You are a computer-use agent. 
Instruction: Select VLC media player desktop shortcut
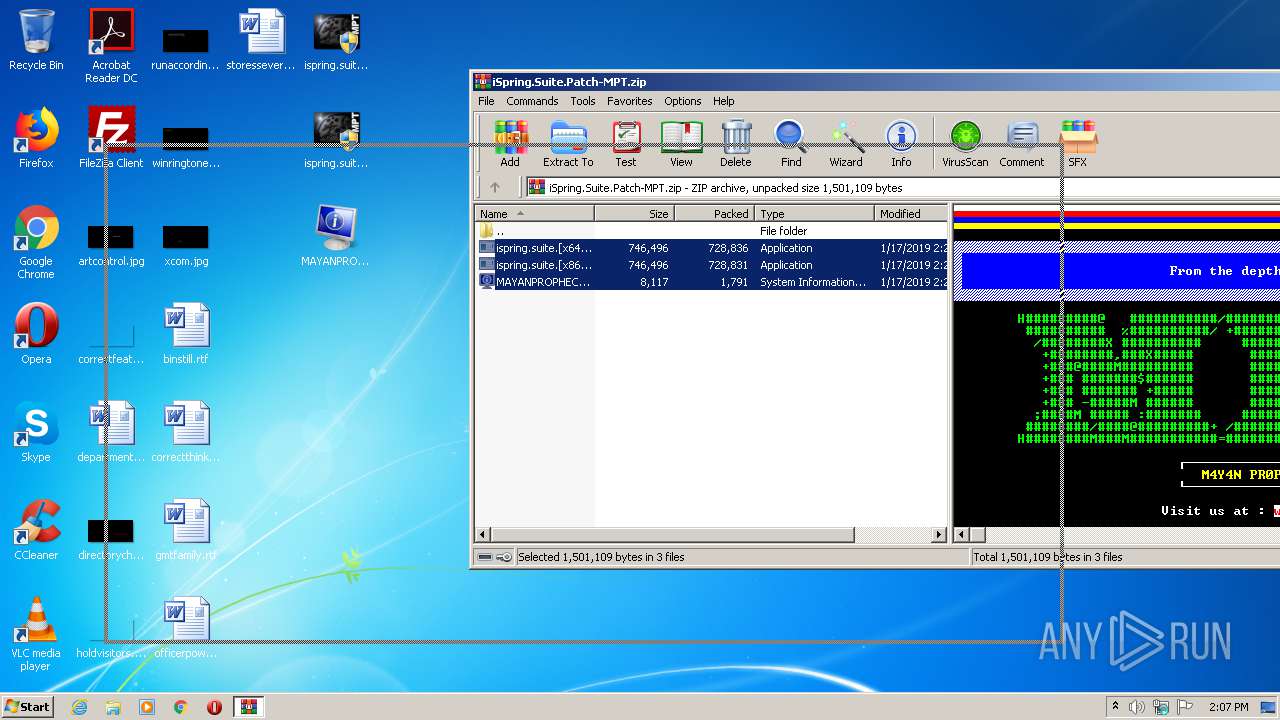(x=36, y=634)
